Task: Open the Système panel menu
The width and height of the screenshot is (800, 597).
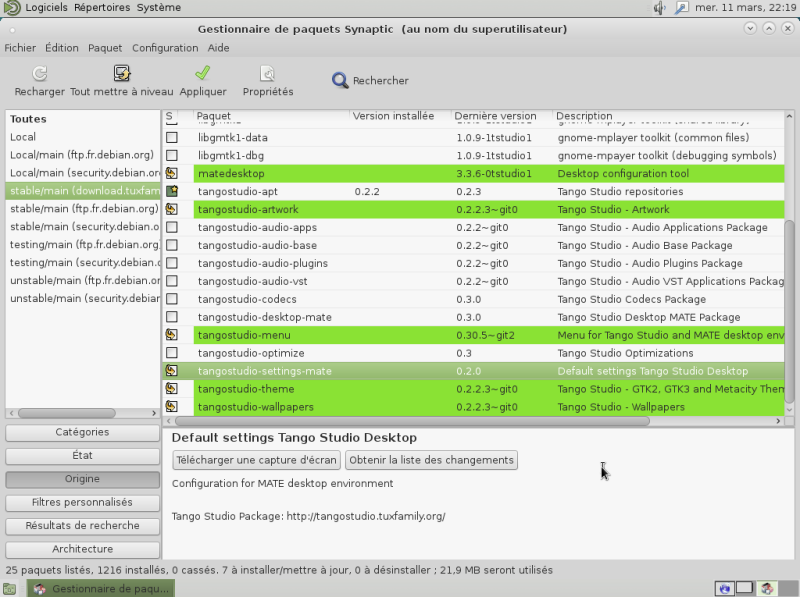Action: click(x=159, y=8)
